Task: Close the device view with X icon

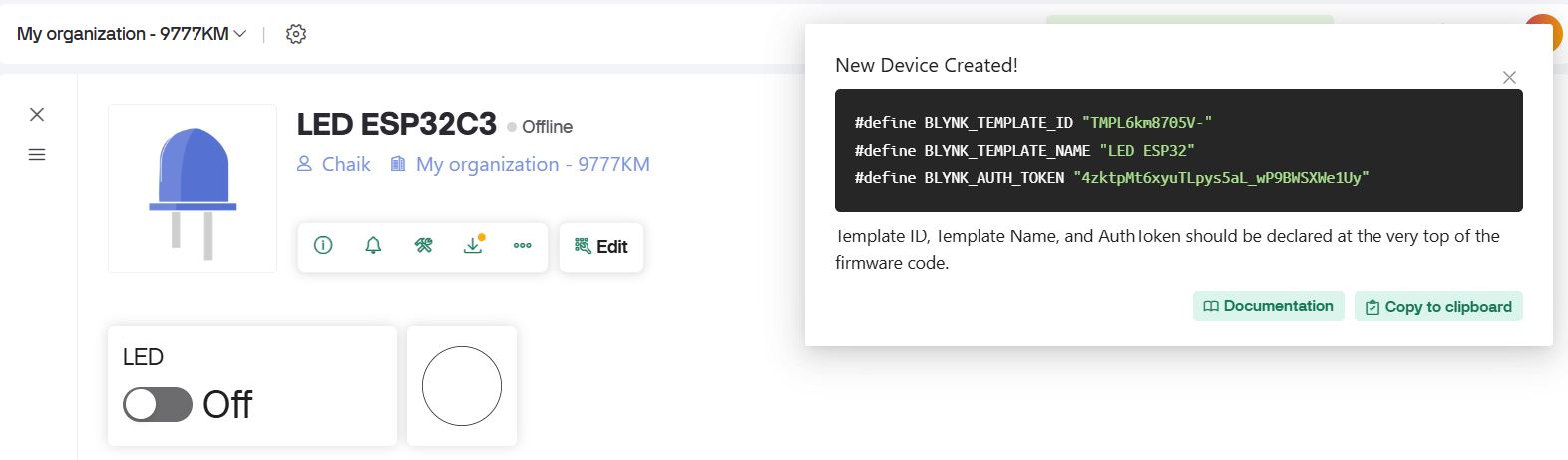Action: click(x=37, y=114)
